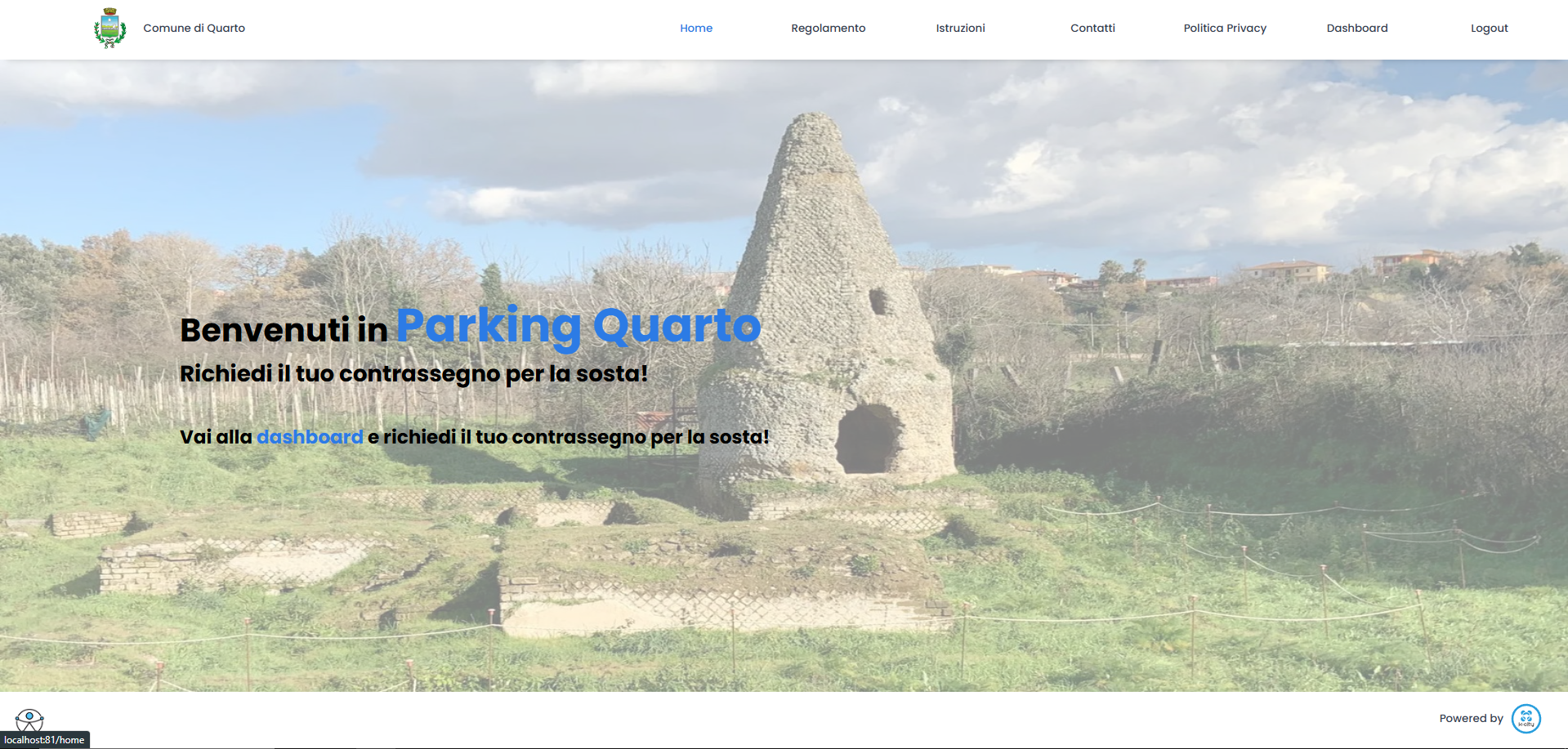View the Politica Privacy page

click(1225, 28)
